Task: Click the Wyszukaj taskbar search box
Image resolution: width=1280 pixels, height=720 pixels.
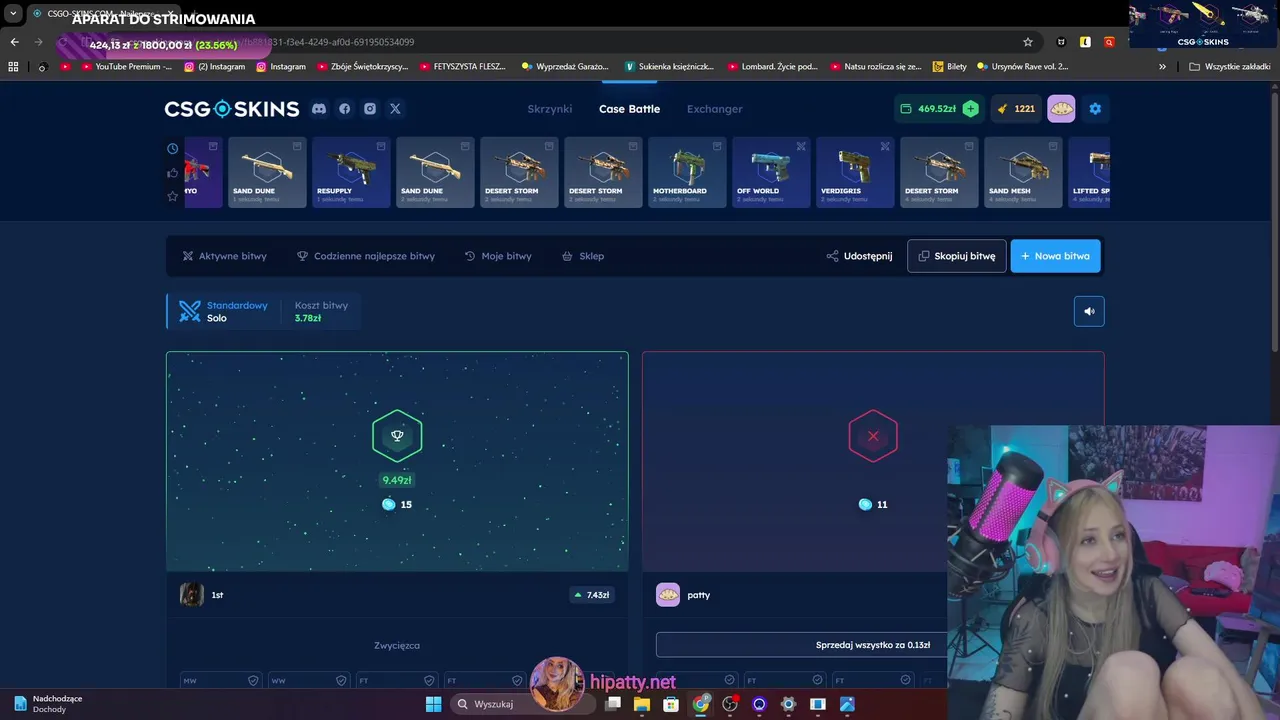Action: point(521,704)
